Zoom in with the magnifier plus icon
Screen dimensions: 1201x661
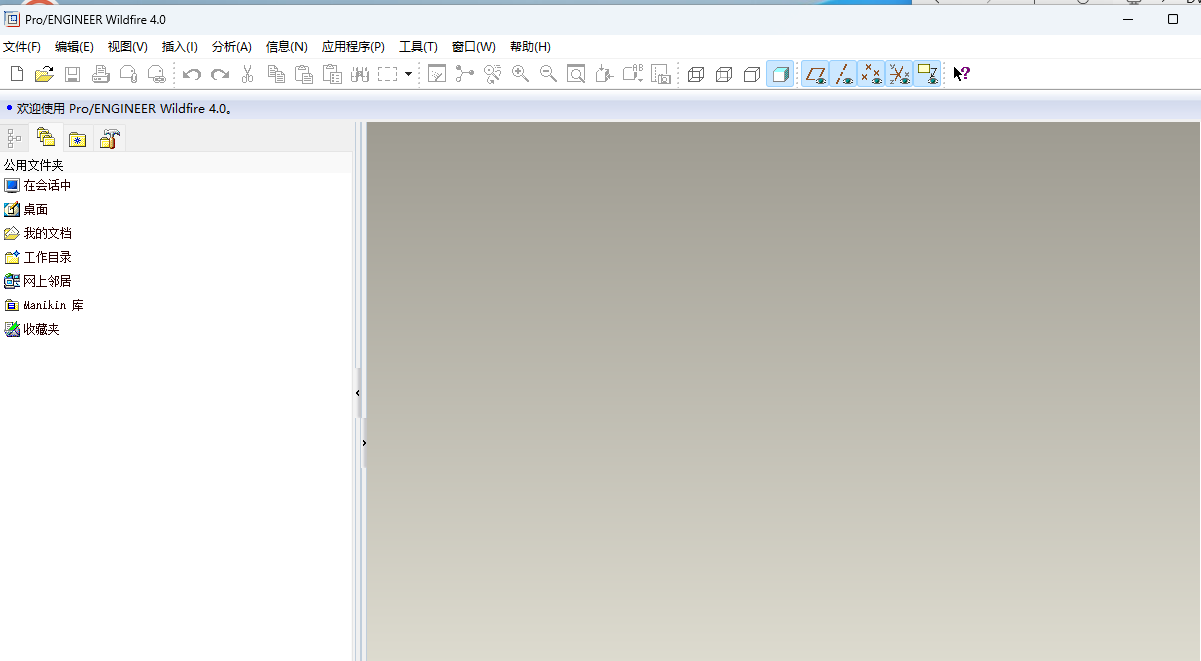click(520, 74)
